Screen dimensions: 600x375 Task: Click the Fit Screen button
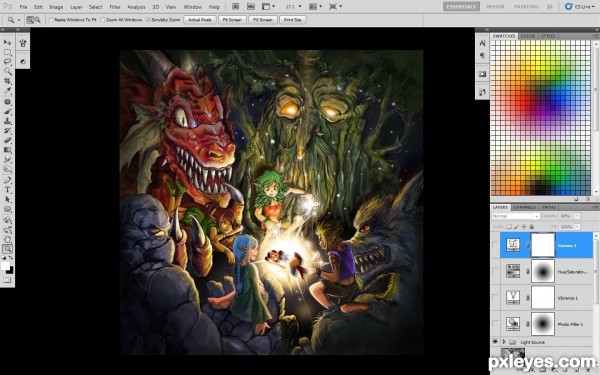click(x=232, y=20)
